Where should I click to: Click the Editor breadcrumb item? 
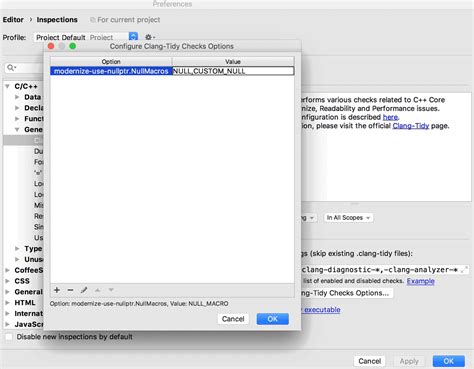[x=13, y=20]
